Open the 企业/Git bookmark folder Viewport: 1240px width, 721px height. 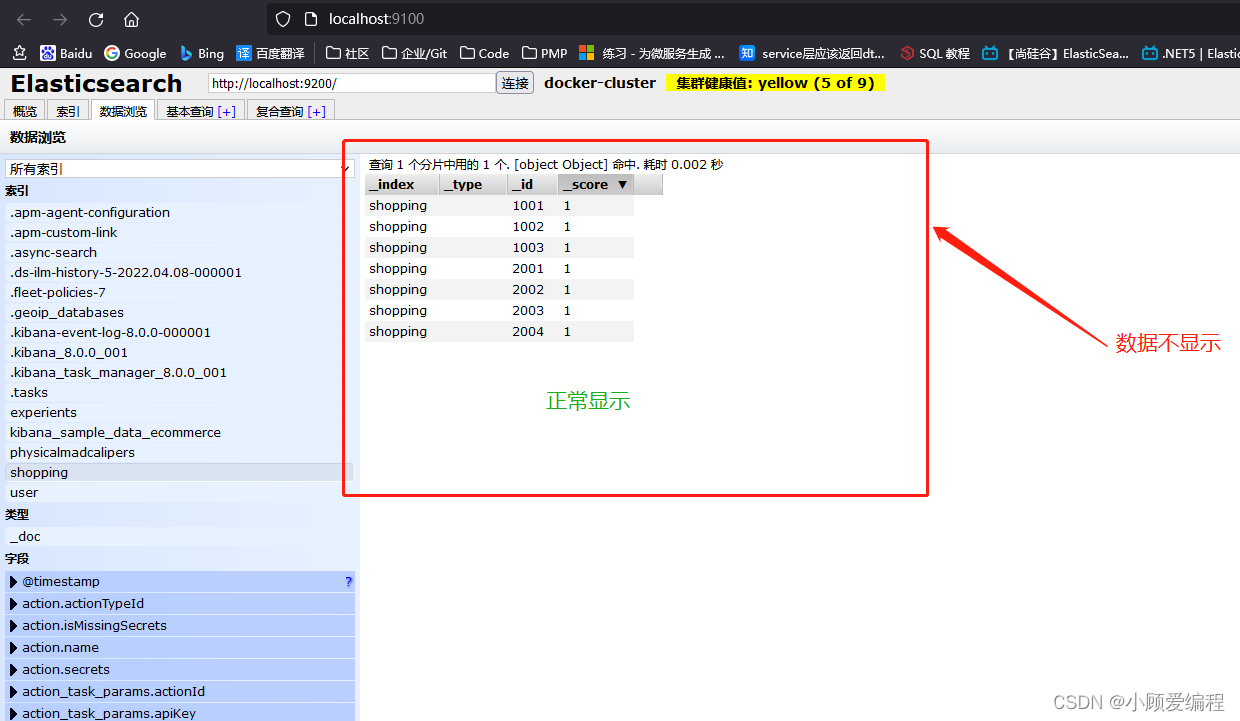(415, 53)
